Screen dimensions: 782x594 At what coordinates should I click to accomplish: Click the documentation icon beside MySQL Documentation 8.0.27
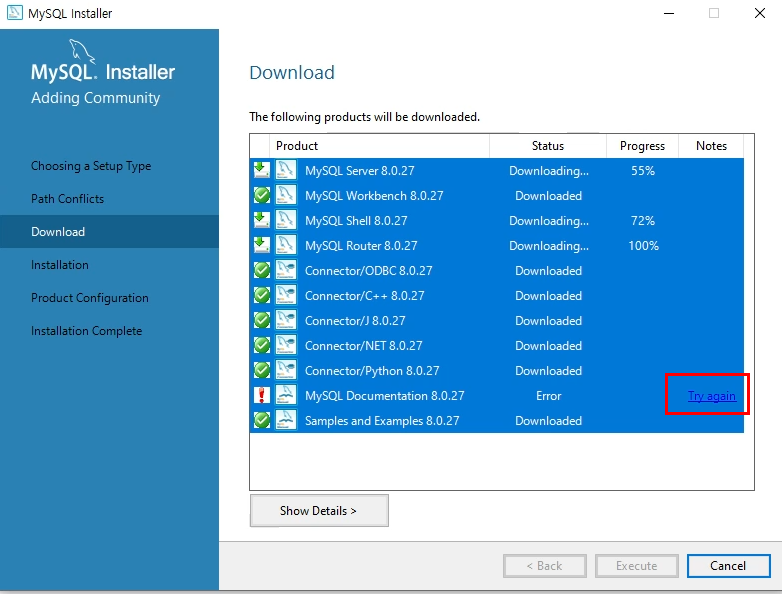pyautogui.click(x=286, y=395)
